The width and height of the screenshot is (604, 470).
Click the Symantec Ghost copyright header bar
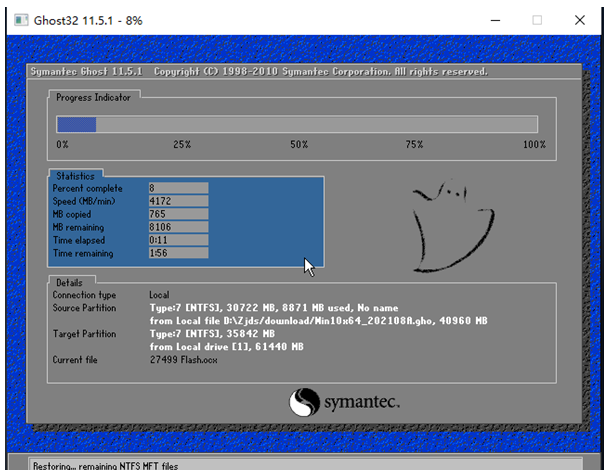[258, 72]
